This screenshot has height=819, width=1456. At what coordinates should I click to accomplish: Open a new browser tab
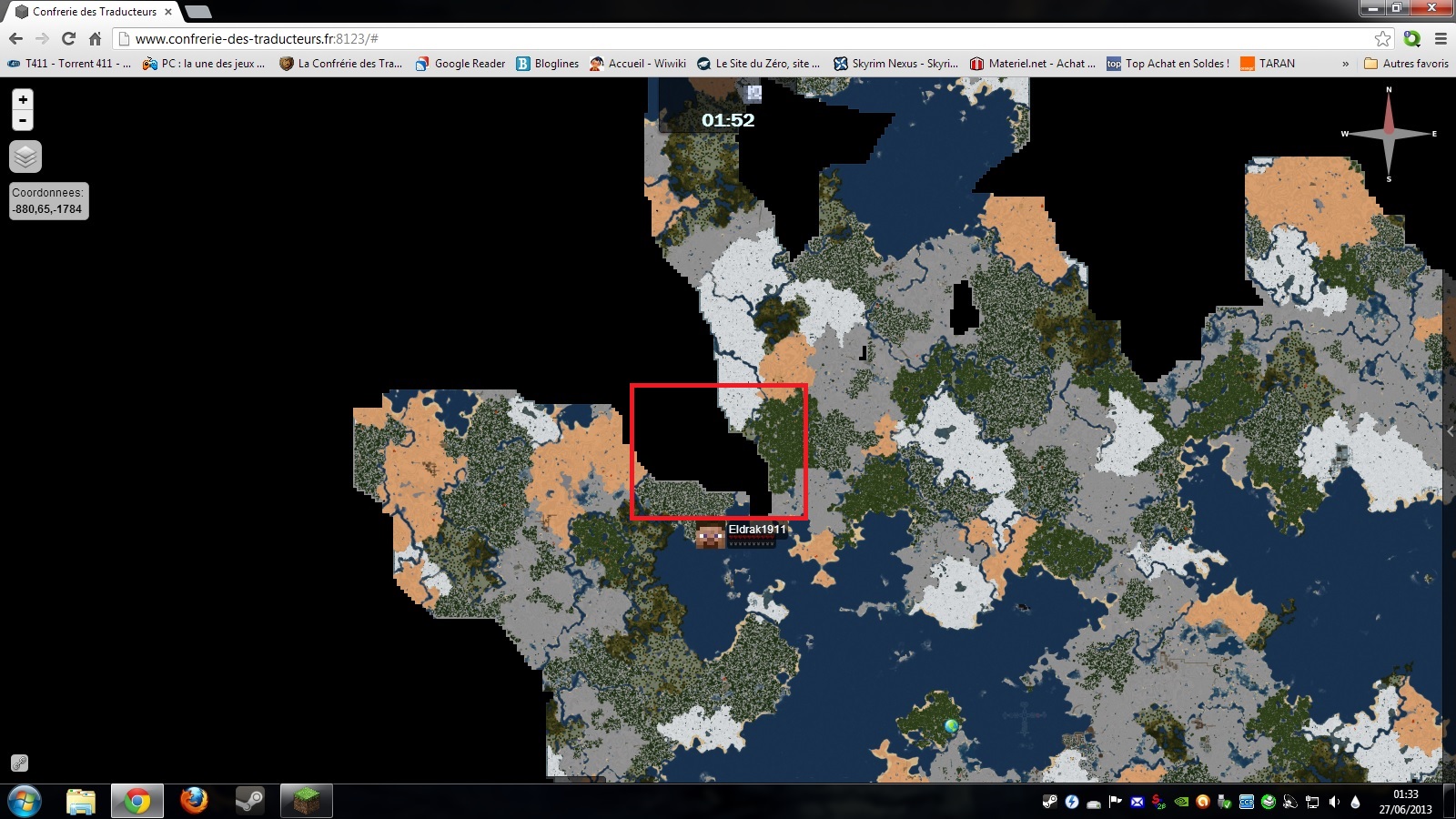click(x=197, y=12)
